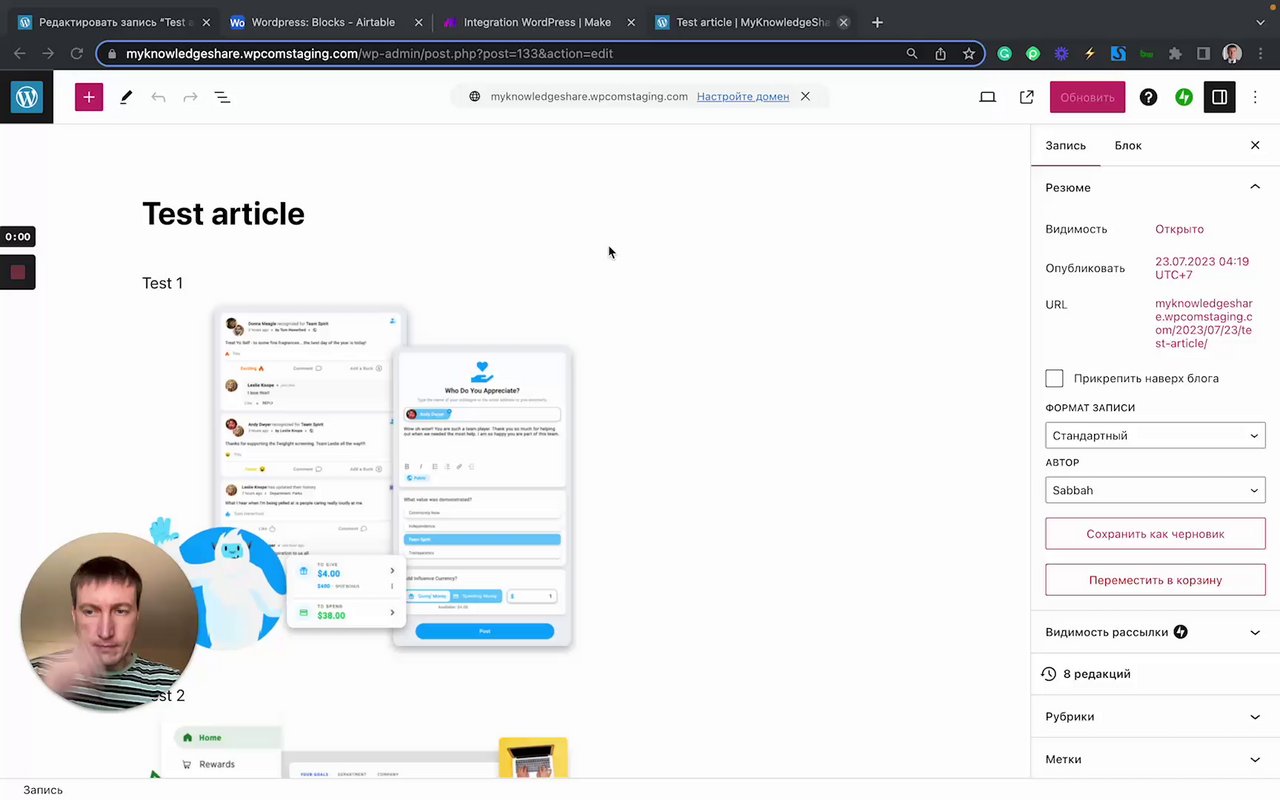The image size is (1280, 800).
Task: Click the Undo arrow in toolbar
Action: tap(158, 97)
